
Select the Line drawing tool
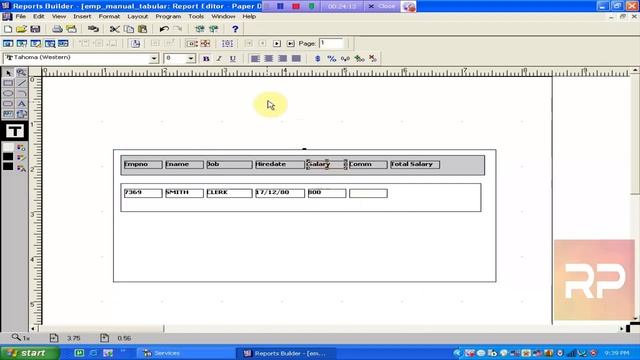(x=21, y=83)
